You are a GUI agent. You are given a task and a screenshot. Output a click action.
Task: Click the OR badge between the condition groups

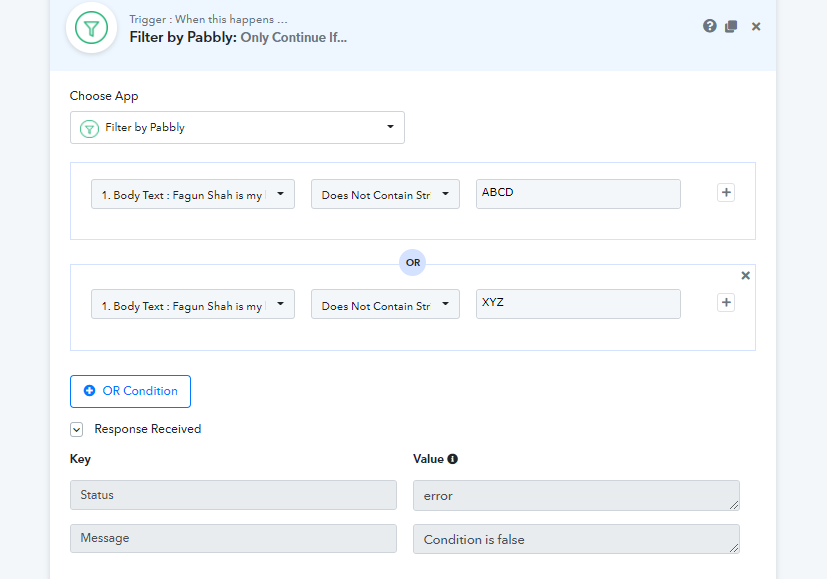(412, 262)
